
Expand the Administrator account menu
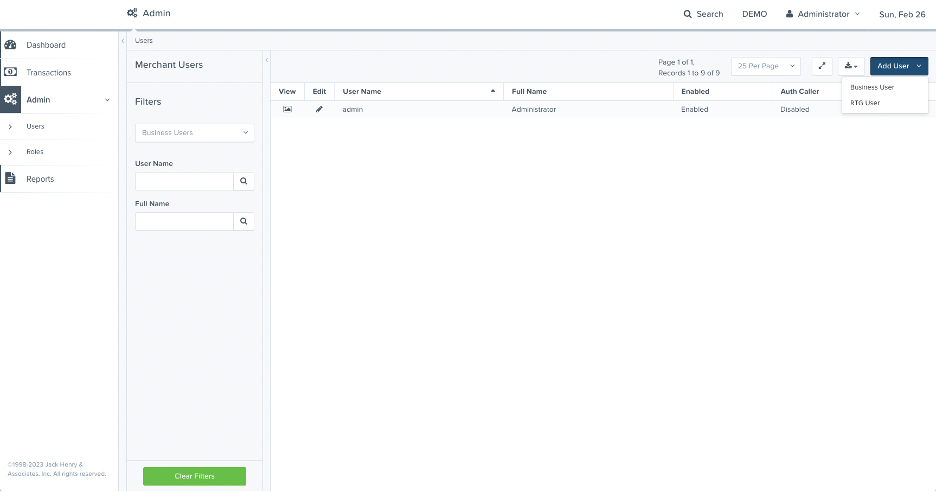[x=822, y=14]
